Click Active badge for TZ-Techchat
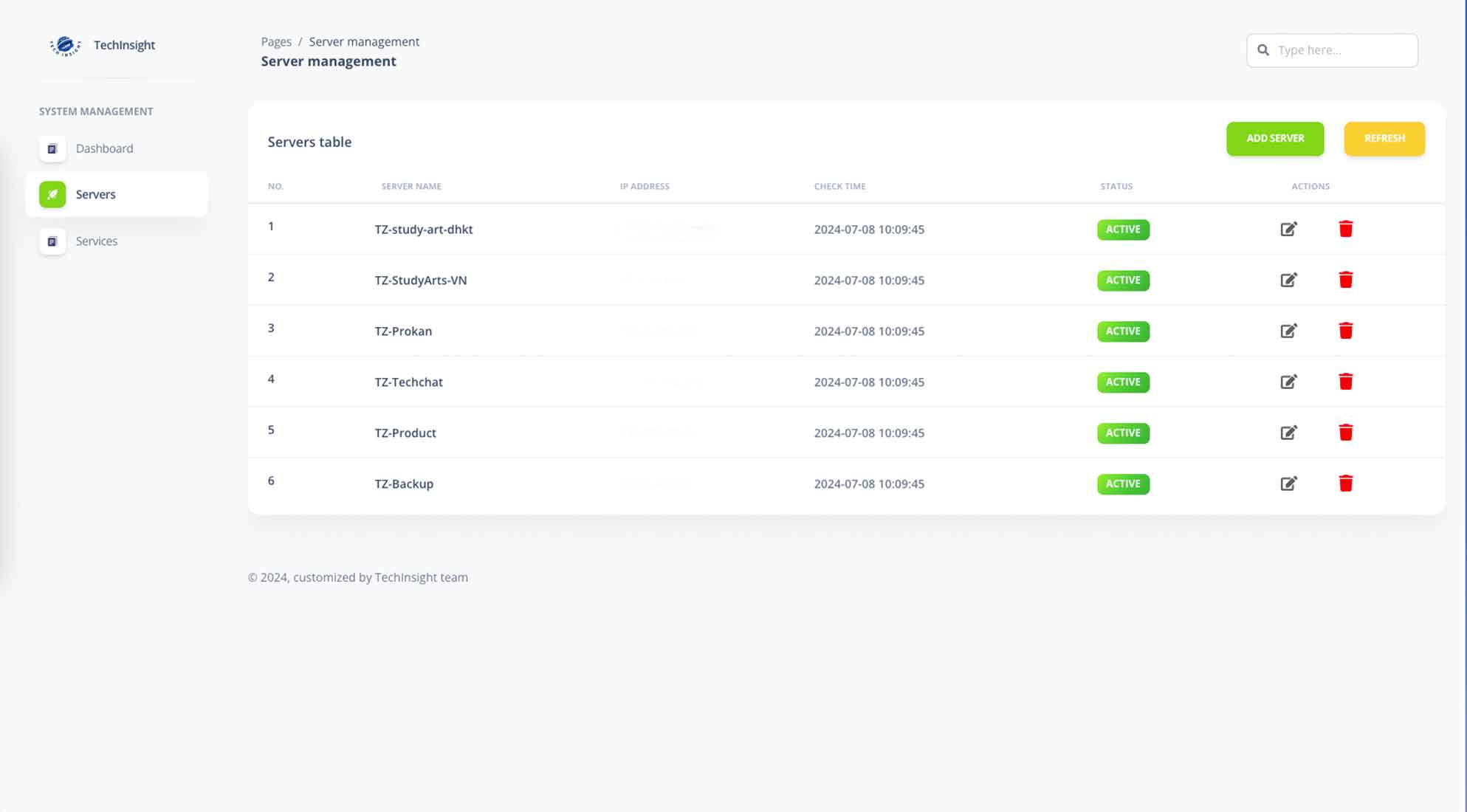Viewport: 1467px width, 812px height. pyautogui.click(x=1123, y=382)
